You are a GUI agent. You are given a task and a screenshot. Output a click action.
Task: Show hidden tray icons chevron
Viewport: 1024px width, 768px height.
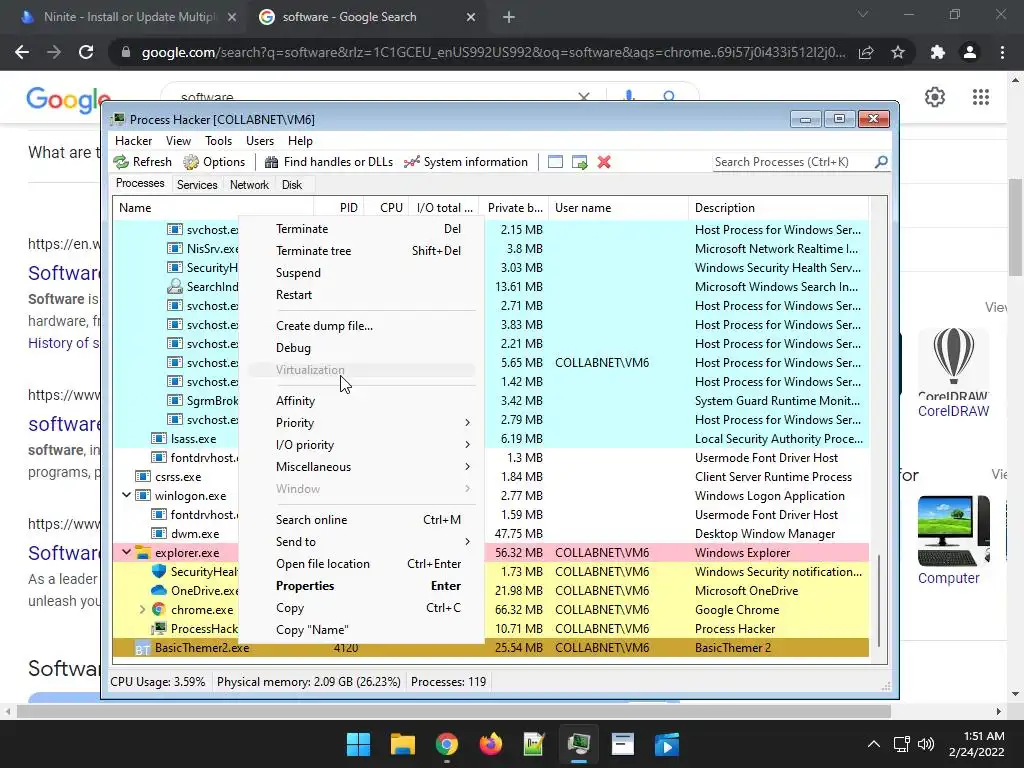873,744
